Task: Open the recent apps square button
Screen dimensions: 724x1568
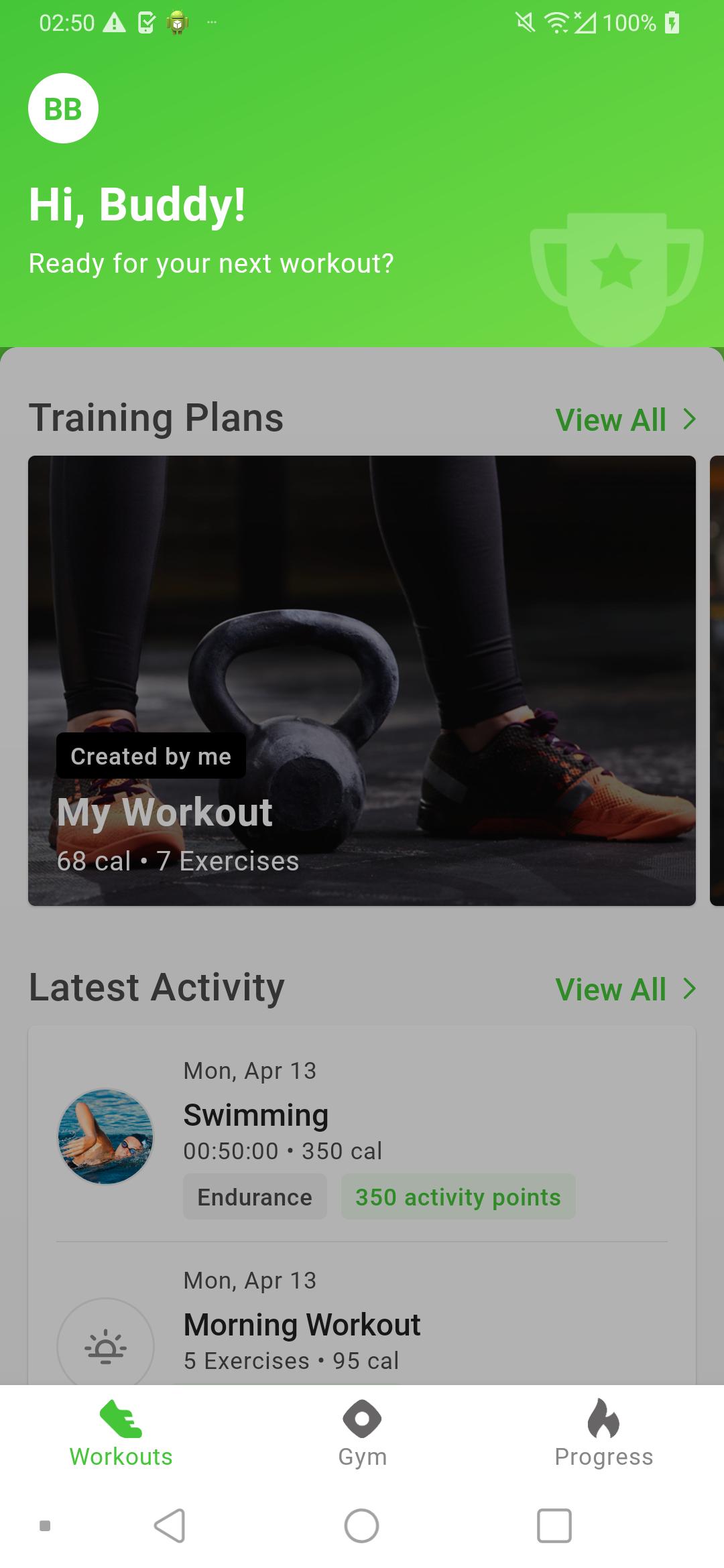Action: 554,1526
